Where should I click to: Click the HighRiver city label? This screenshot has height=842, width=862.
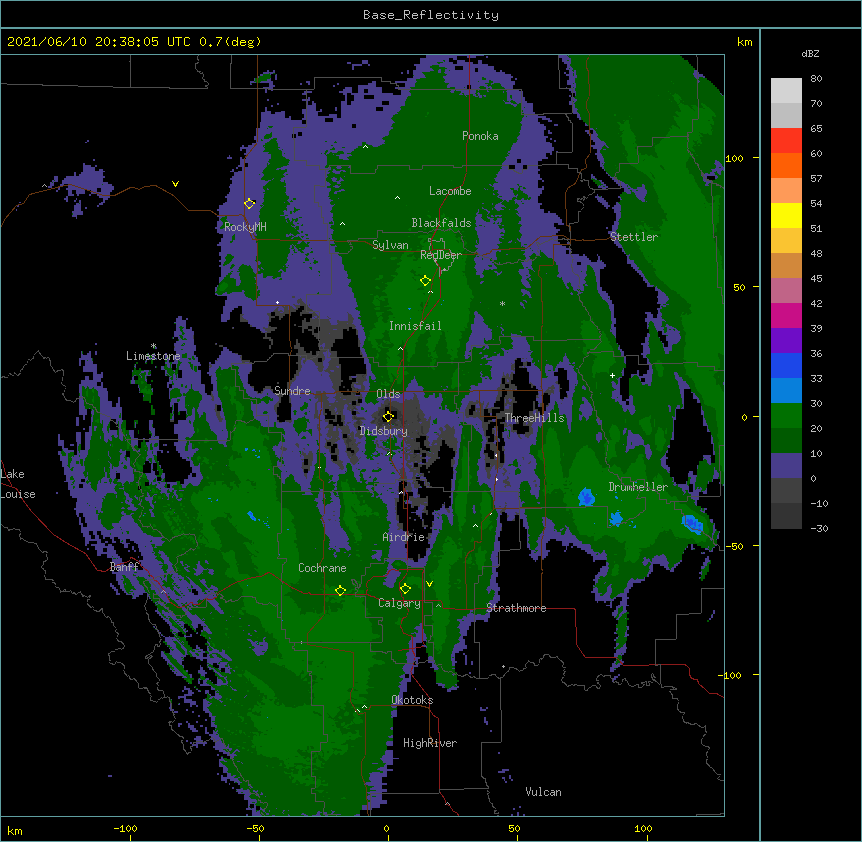[429, 743]
